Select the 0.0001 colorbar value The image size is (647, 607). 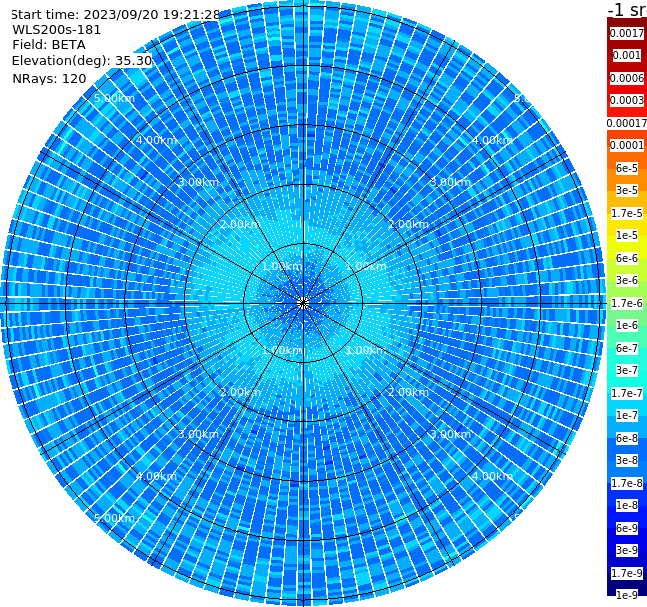(627, 145)
